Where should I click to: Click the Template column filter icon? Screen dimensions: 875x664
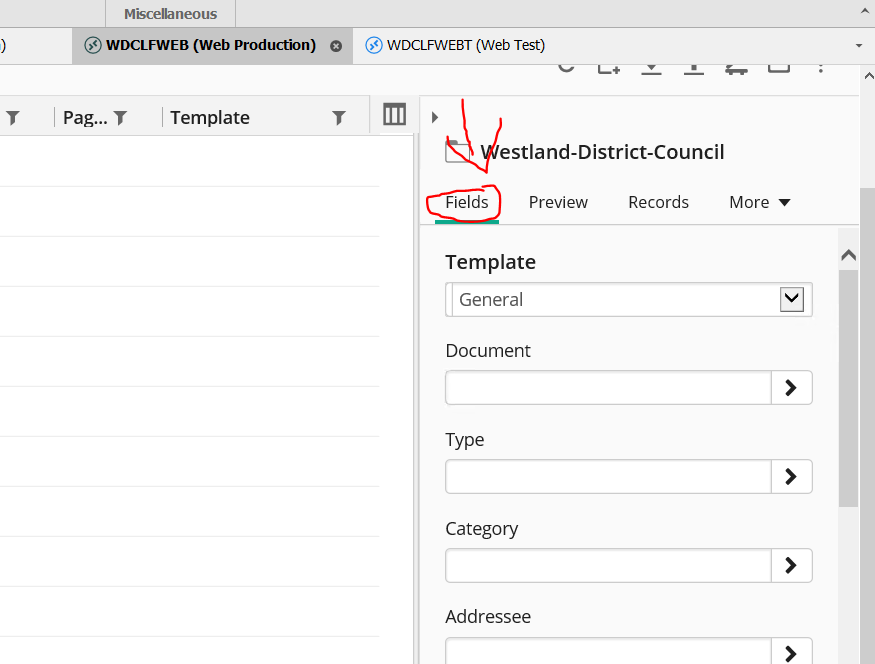(338, 118)
